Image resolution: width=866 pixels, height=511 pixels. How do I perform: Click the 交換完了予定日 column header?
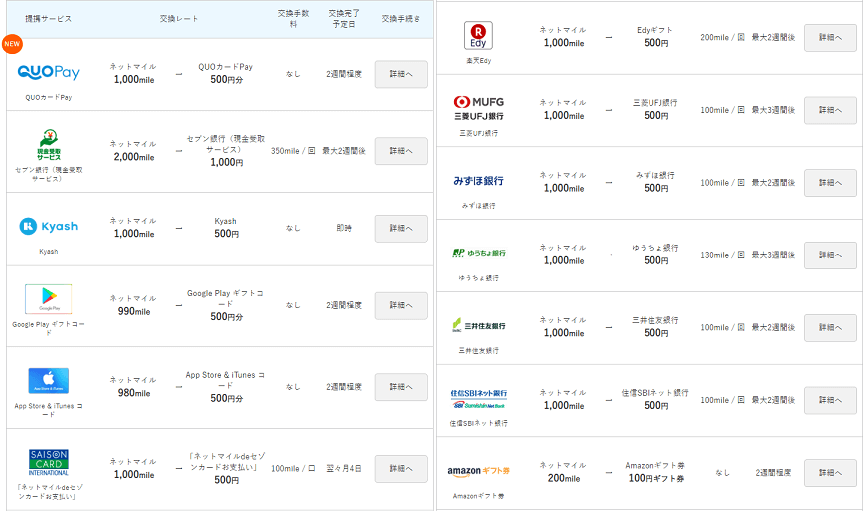tap(344, 19)
